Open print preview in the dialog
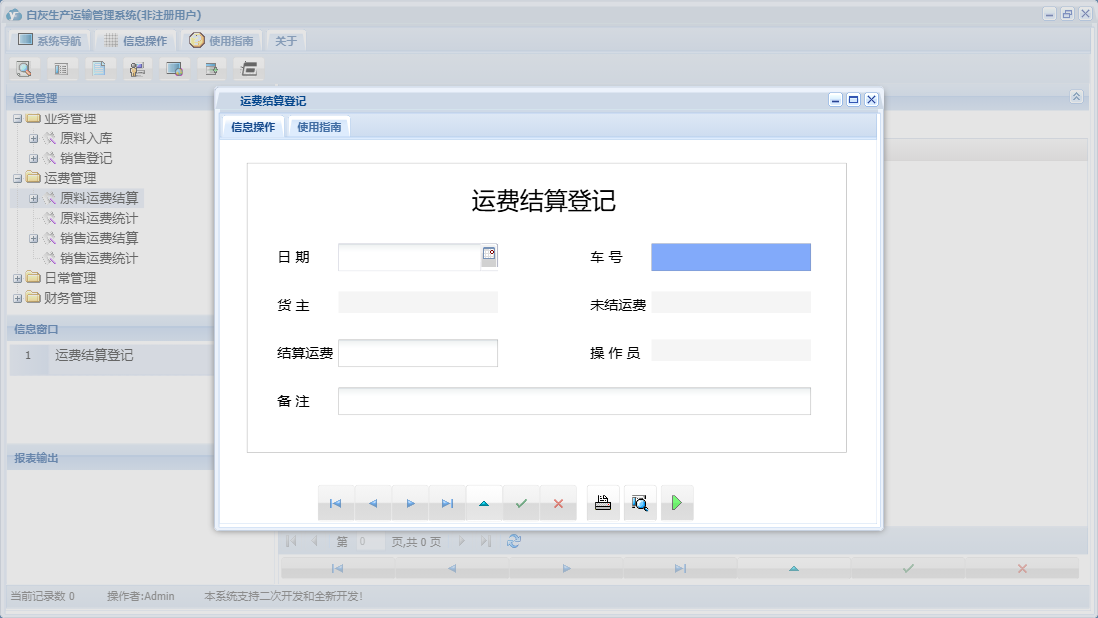 (640, 503)
